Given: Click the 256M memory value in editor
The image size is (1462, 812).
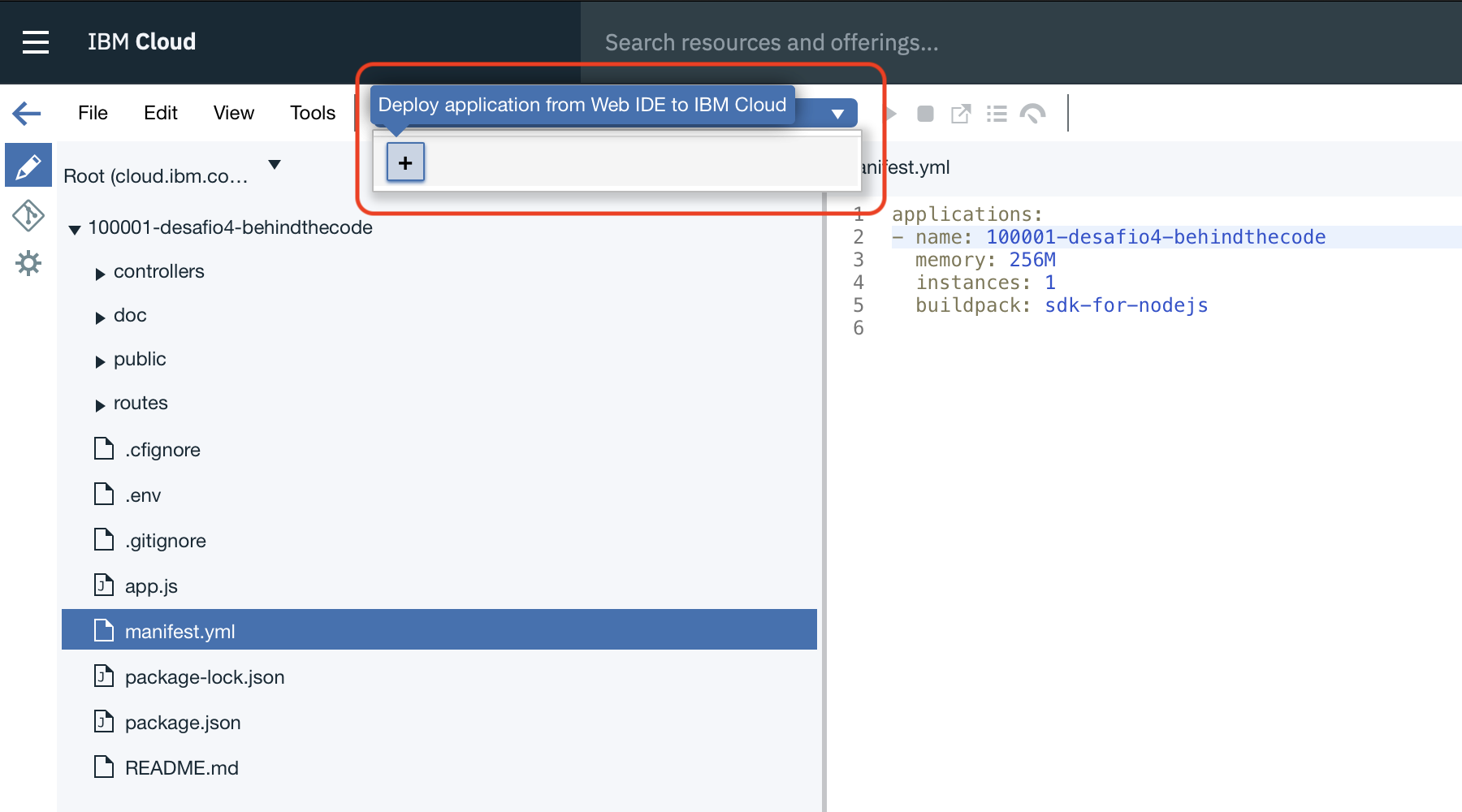Looking at the screenshot, I should pyautogui.click(x=1032, y=260).
